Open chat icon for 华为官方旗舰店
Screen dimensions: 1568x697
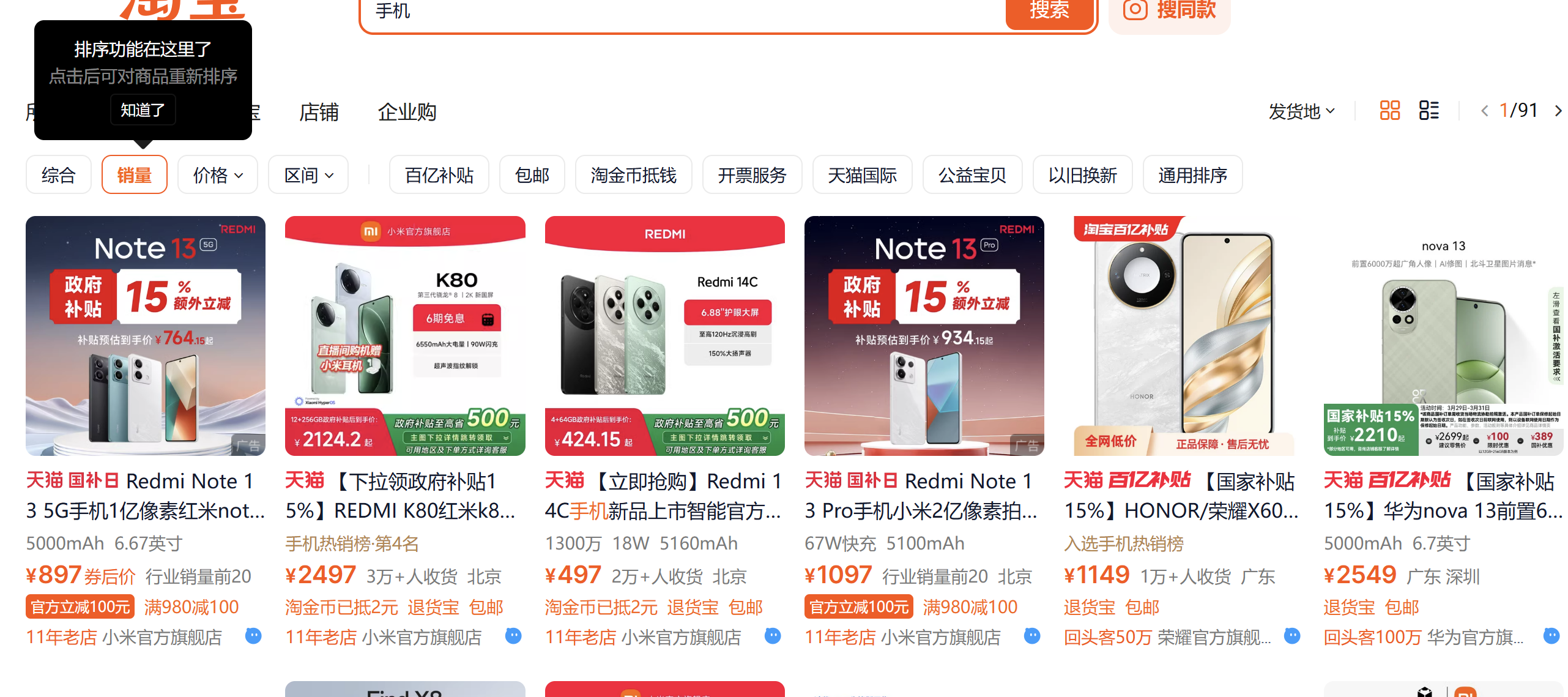(1551, 636)
